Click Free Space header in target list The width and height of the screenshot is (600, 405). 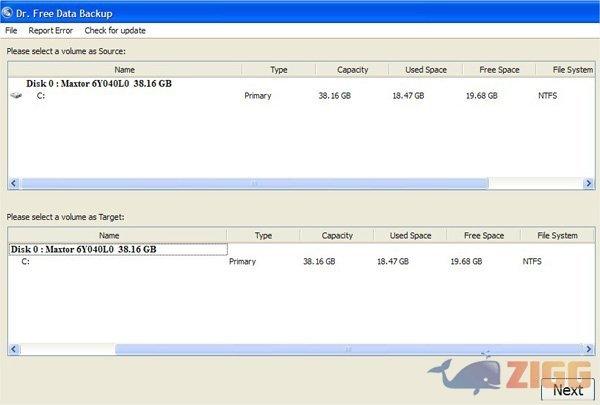click(x=484, y=236)
